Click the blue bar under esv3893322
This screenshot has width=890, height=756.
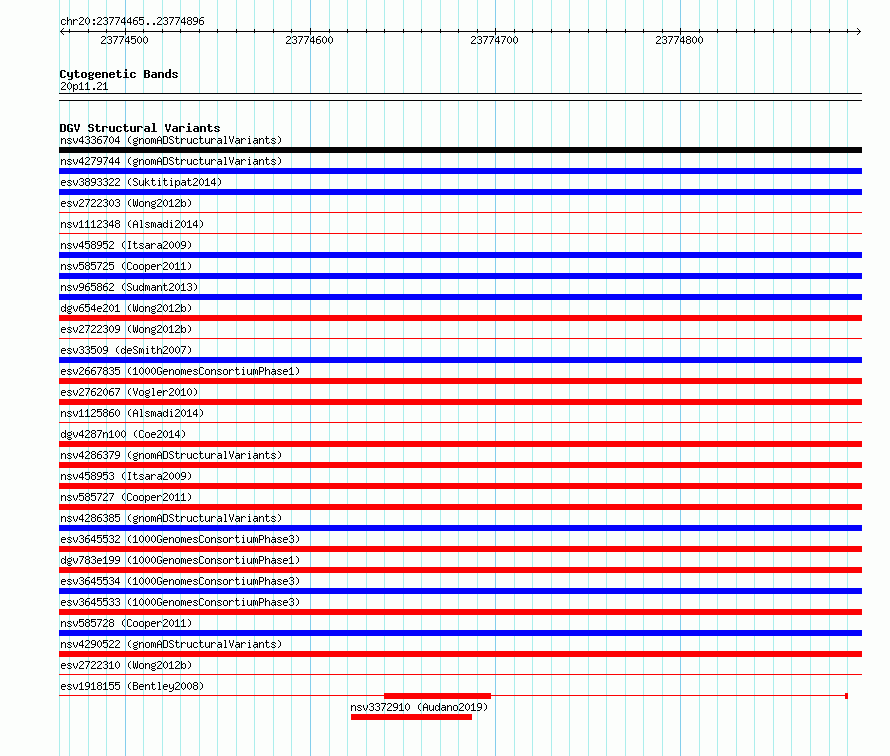(460, 192)
